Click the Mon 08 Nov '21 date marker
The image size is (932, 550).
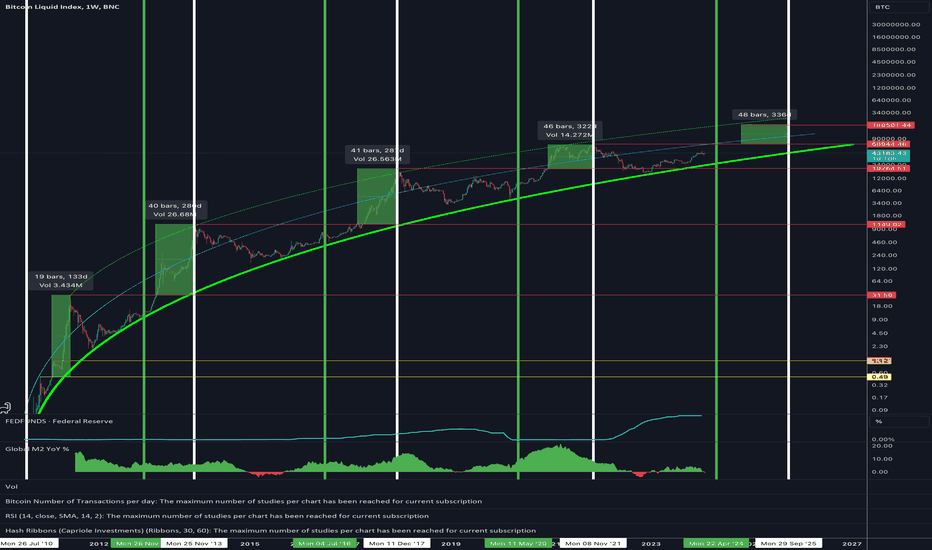(x=593, y=543)
